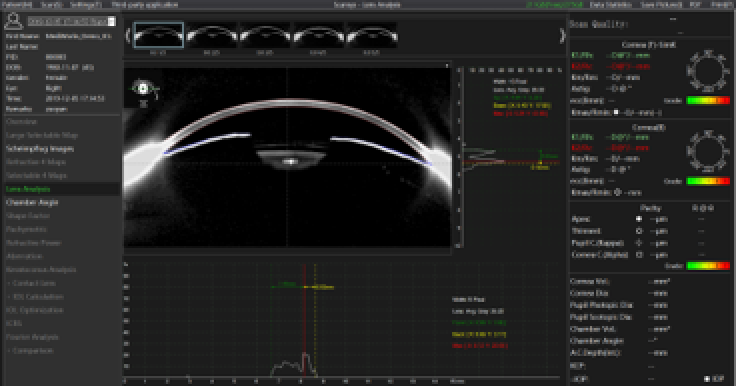Viewport: 736px width, 386px height.
Task: Click the Cornea Back axis dial
Action: point(708,151)
